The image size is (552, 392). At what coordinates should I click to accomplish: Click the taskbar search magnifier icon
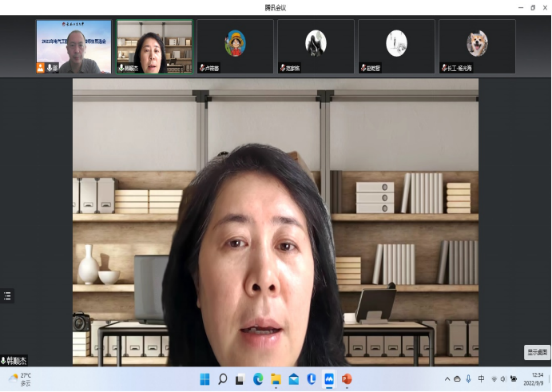222,379
